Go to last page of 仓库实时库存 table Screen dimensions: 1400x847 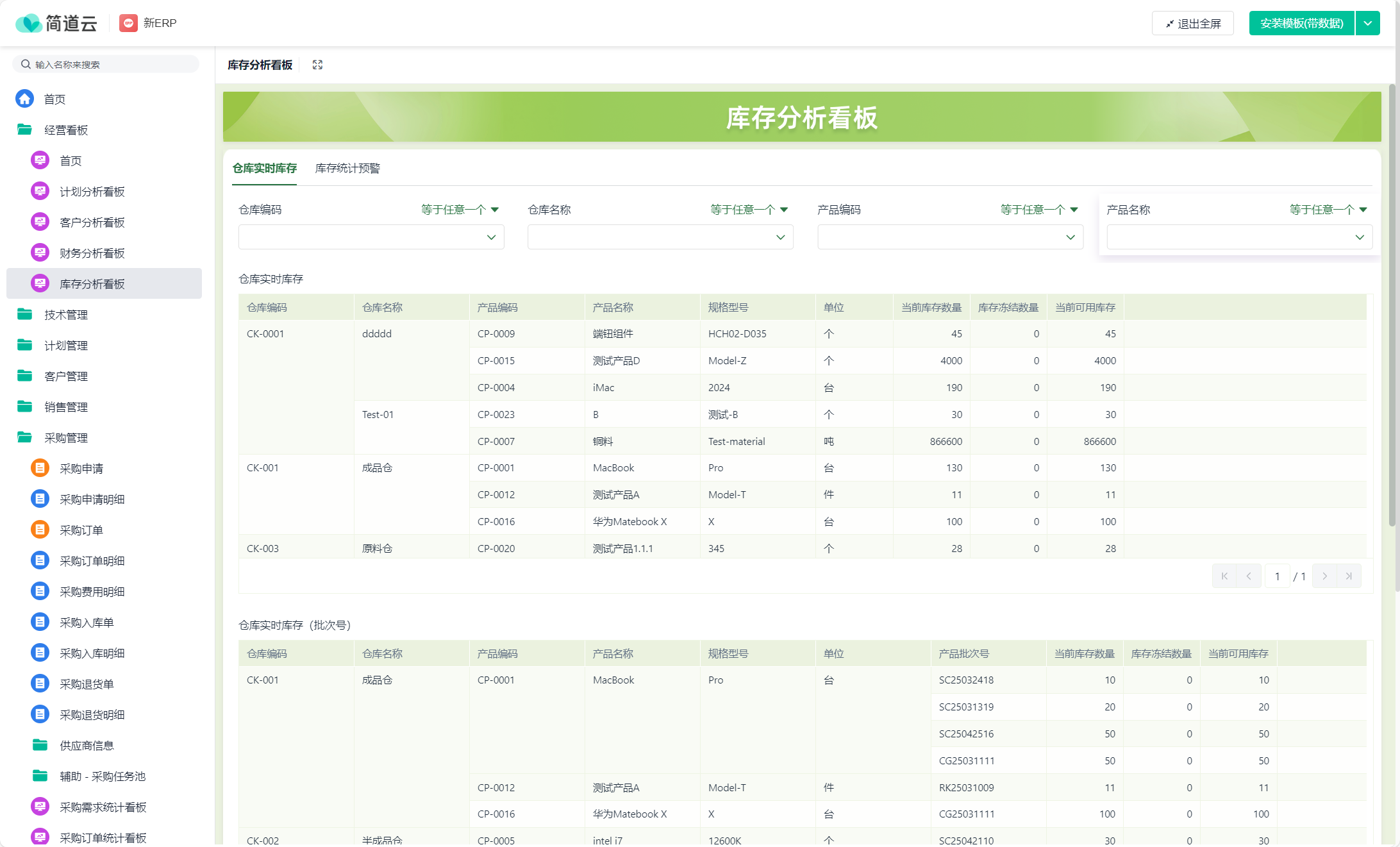[x=1349, y=576]
